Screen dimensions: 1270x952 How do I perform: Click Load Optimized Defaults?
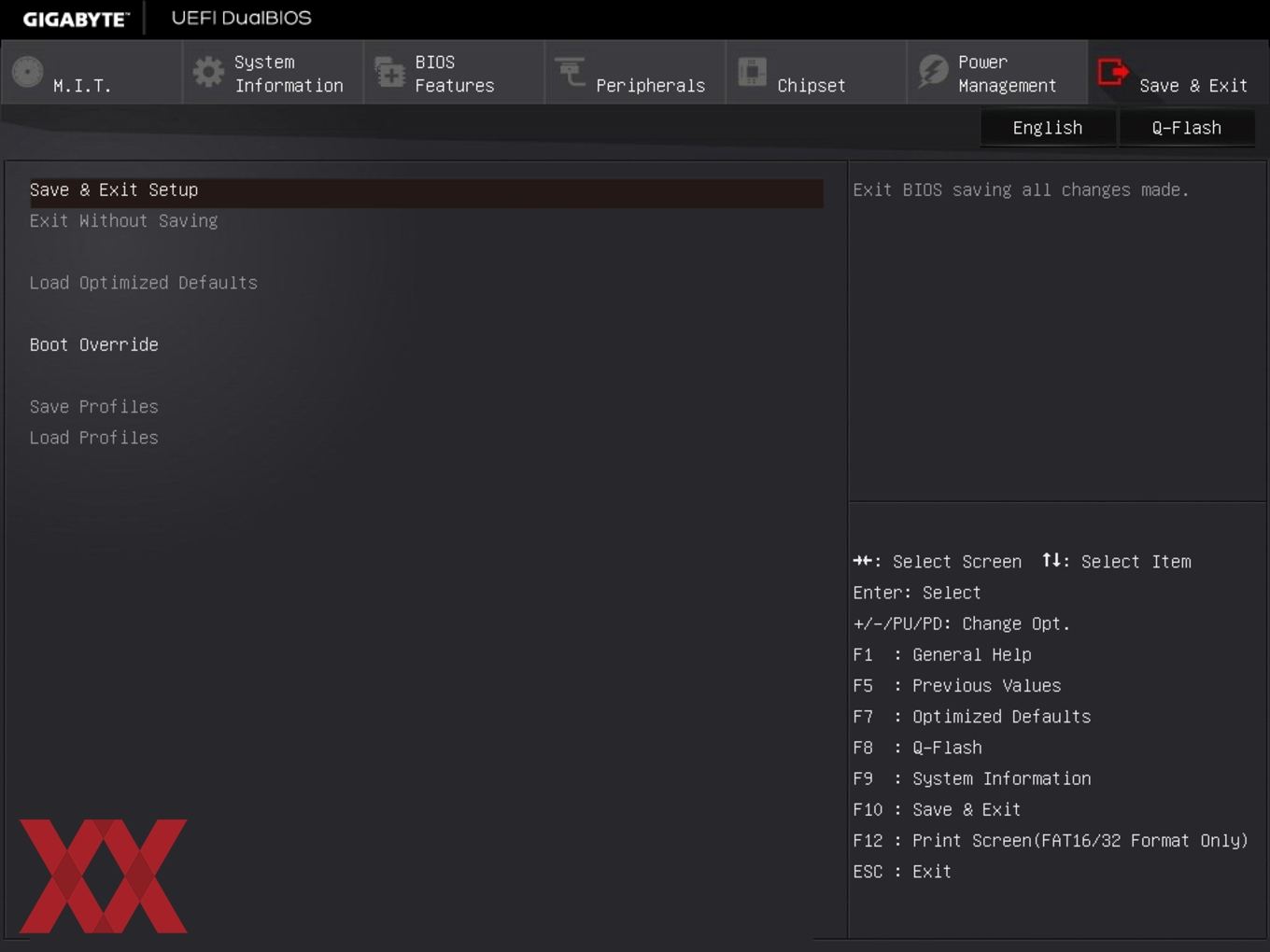coord(143,283)
